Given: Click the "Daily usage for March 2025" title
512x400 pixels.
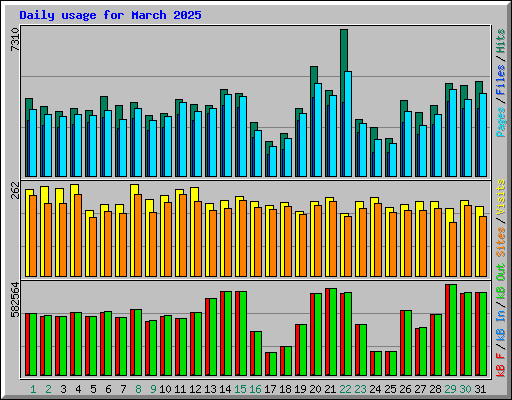Looking at the screenshot, I should tap(110, 15).
